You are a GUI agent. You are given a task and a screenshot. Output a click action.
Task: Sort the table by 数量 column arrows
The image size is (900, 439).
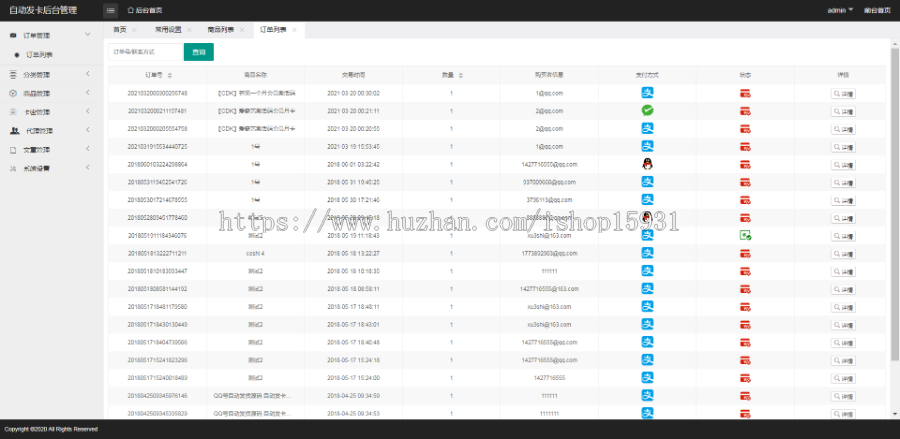[460, 75]
